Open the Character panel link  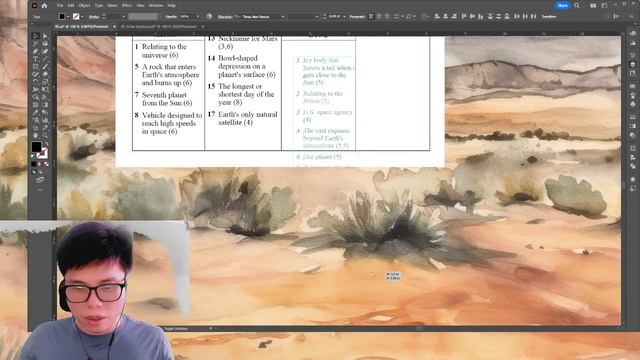[x=225, y=17]
